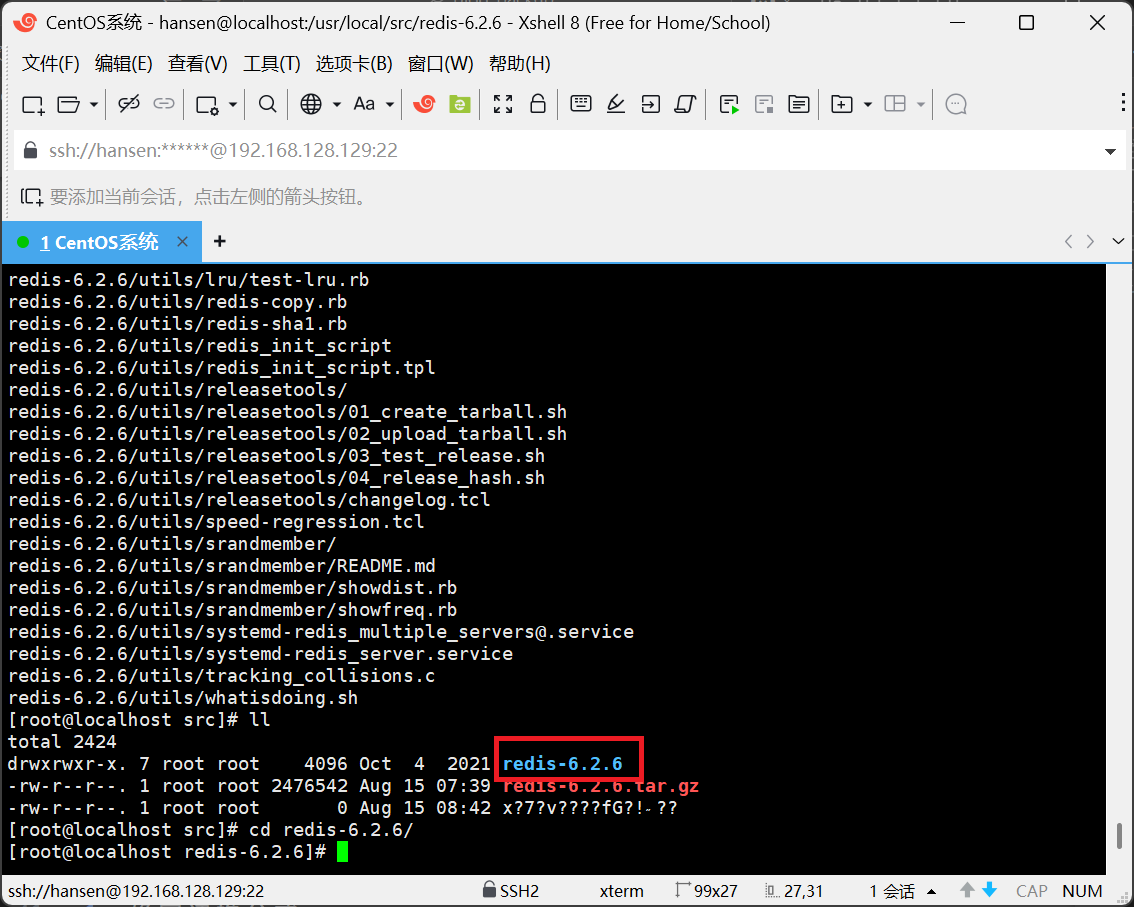Click the highlighter pen toolbar icon
The height and width of the screenshot is (907, 1134).
point(616,104)
